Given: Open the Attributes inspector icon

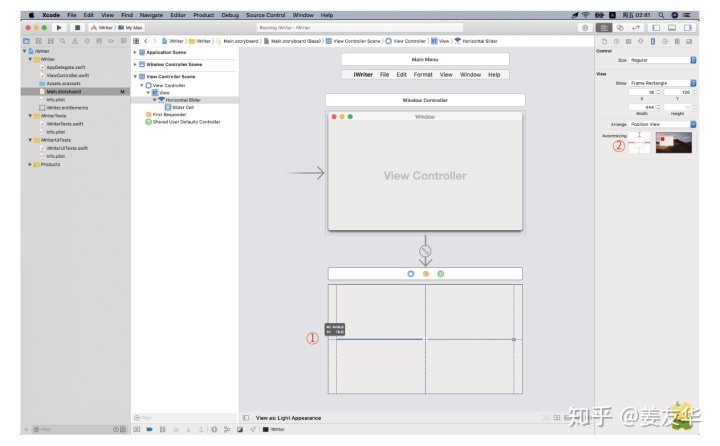Looking at the screenshot, I should pos(641,41).
